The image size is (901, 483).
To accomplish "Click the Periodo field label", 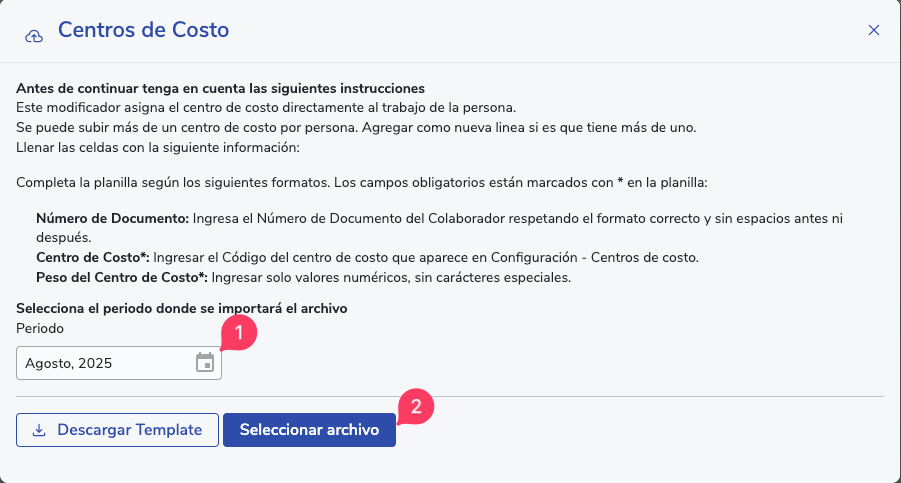I will click(x=40, y=327).
